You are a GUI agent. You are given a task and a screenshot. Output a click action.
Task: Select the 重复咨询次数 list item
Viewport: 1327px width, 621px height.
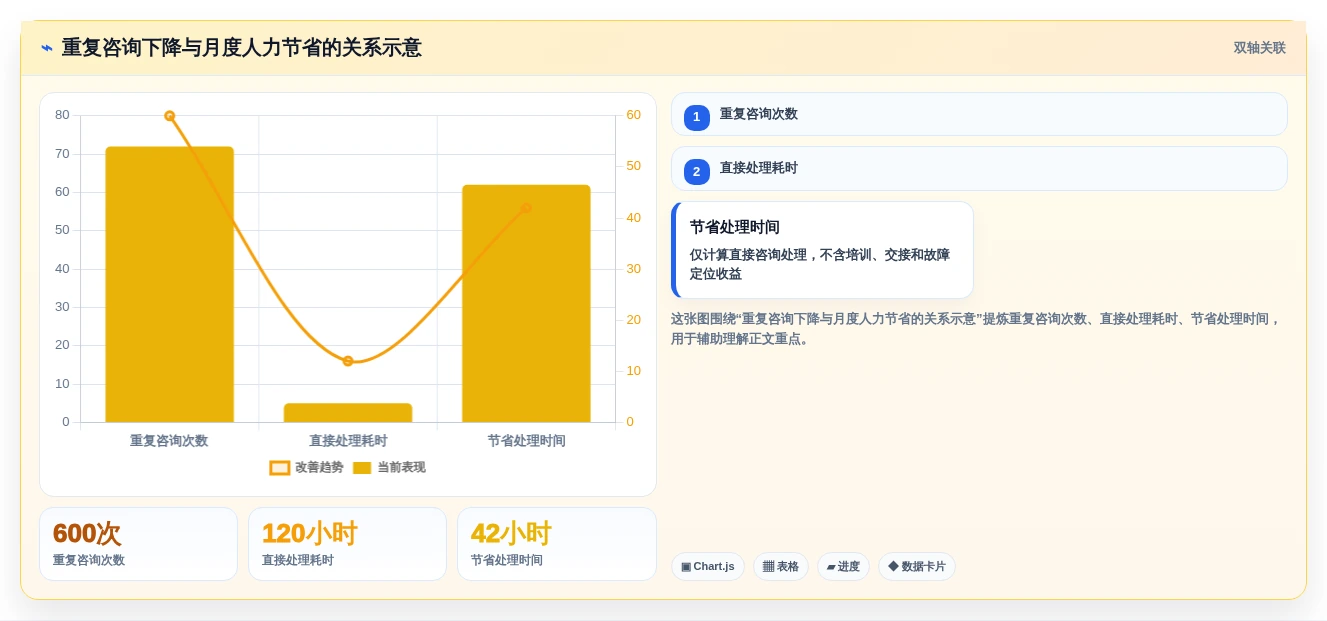979,114
